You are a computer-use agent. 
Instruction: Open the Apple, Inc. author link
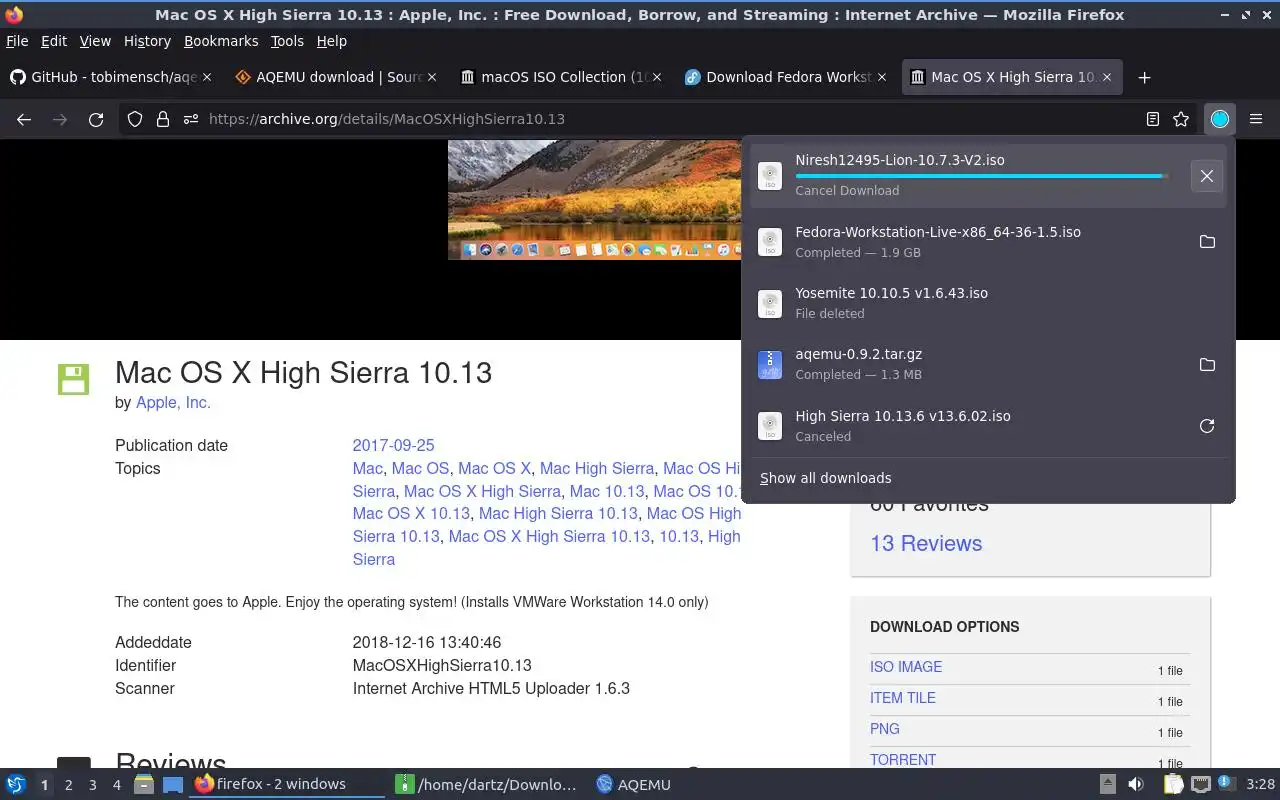pyautogui.click(x=173, y=402)
